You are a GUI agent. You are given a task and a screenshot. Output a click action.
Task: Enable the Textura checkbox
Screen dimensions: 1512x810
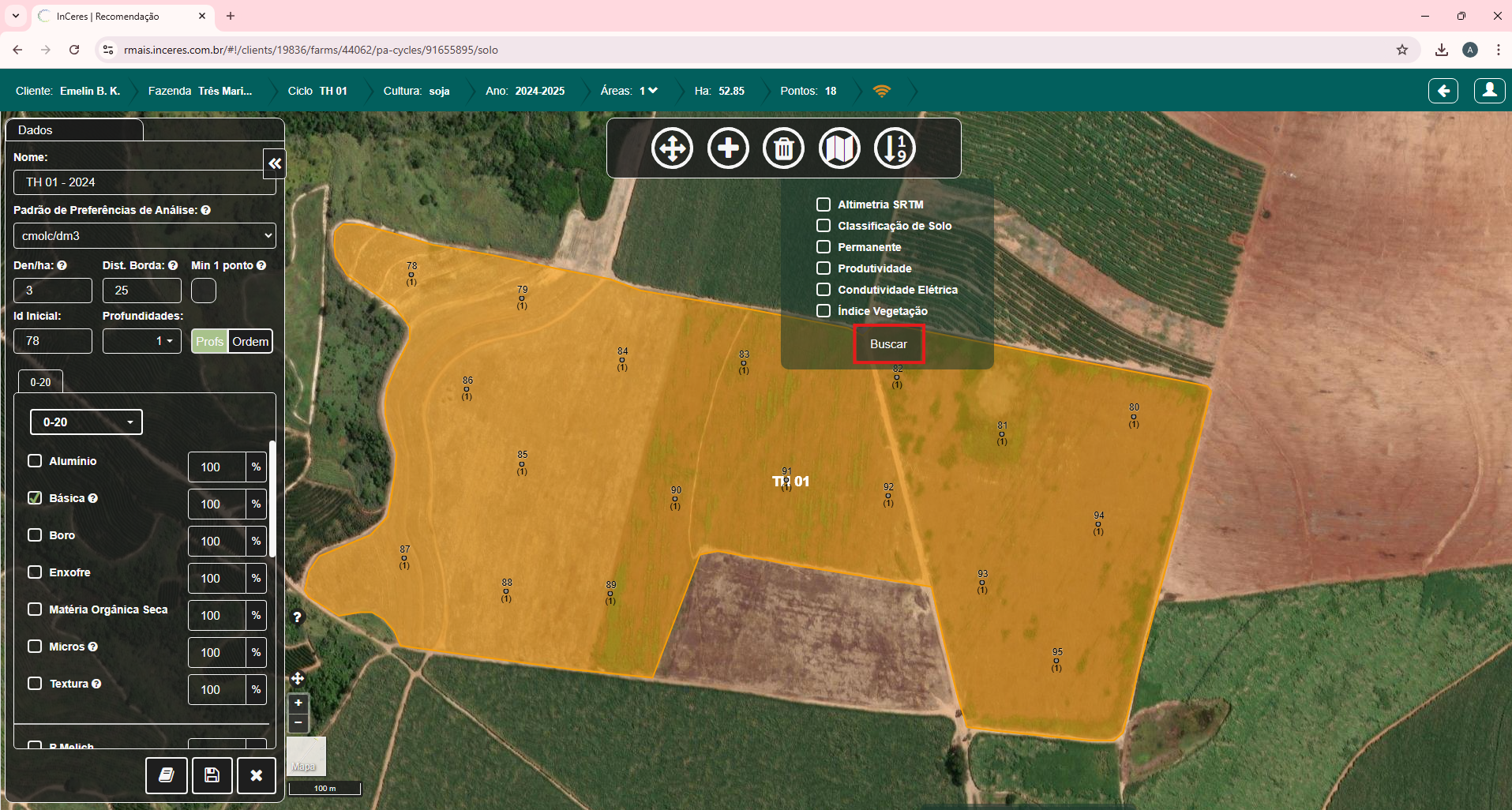pyautogui.click(x=35, y=683)
